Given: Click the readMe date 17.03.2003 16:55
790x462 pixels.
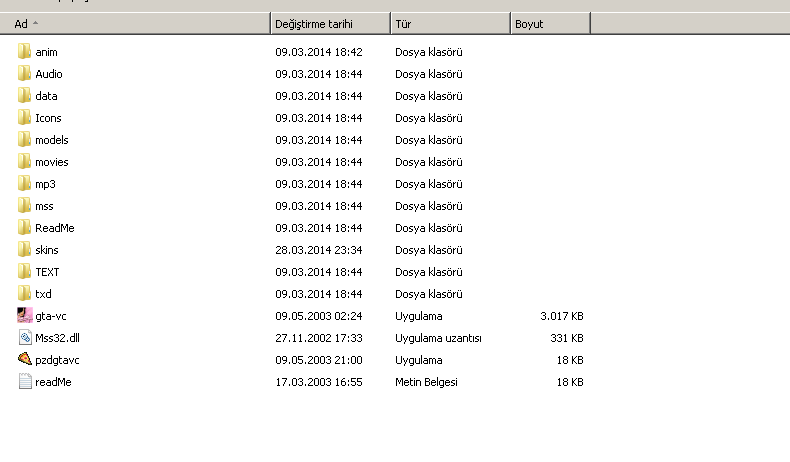Looking at the screenshot, I should 319,382.
